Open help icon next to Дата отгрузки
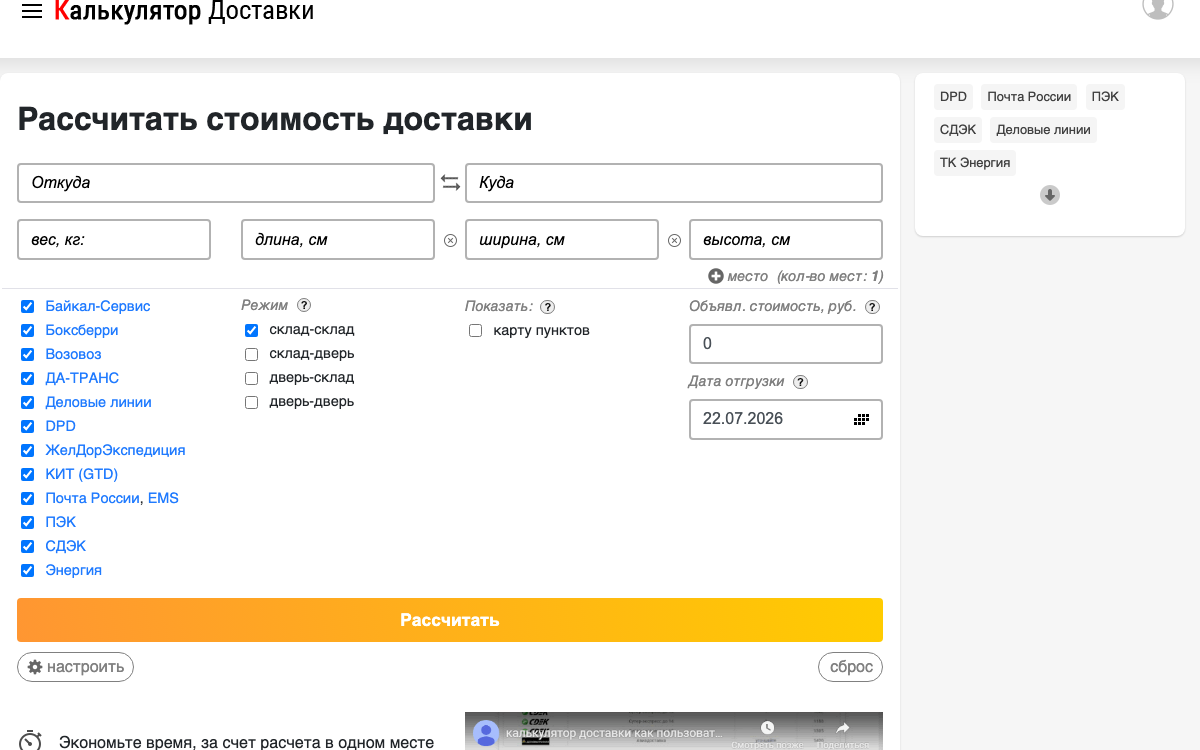Image resolution: width=1200 pixels, height=750 pixels. (x=800, y=382)
